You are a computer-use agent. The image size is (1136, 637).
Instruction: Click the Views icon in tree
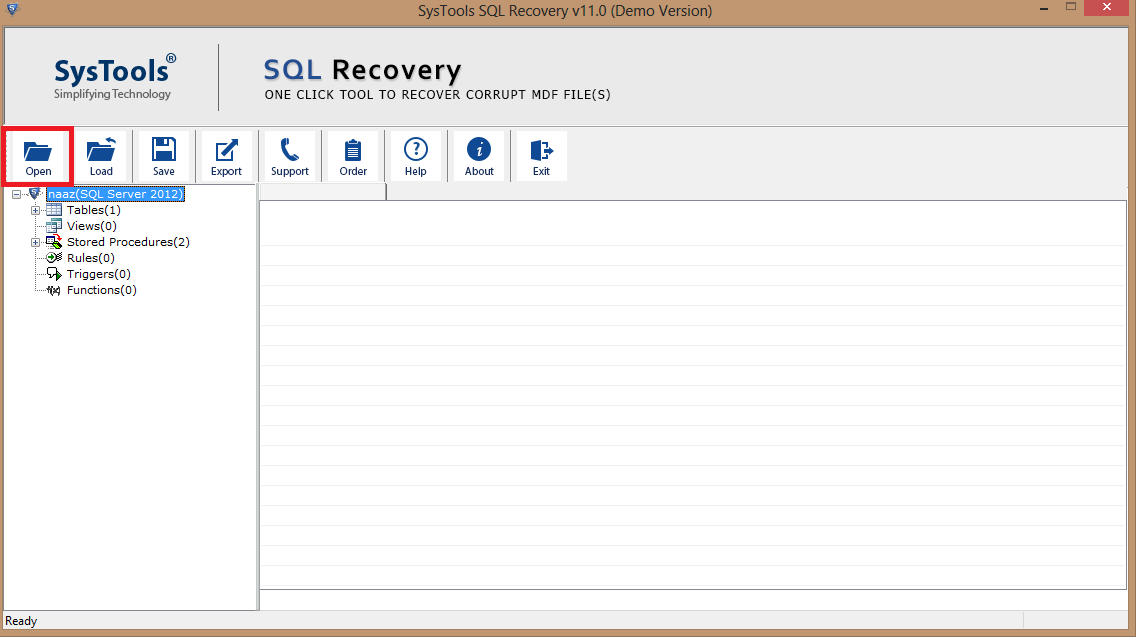point(54,226)
